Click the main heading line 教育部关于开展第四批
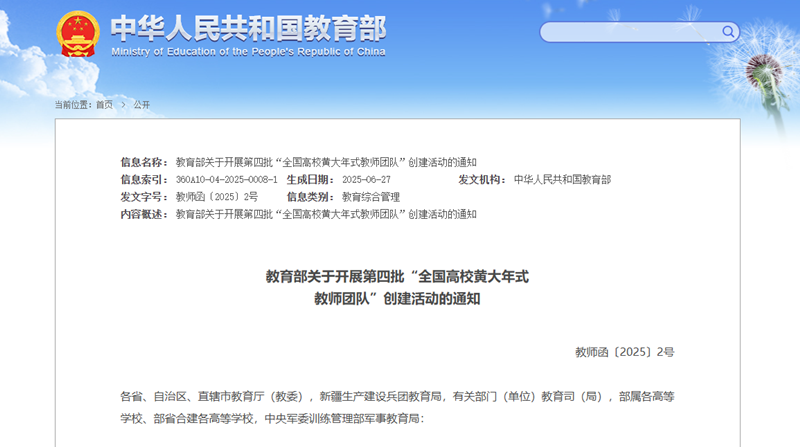 click(397, 277)
